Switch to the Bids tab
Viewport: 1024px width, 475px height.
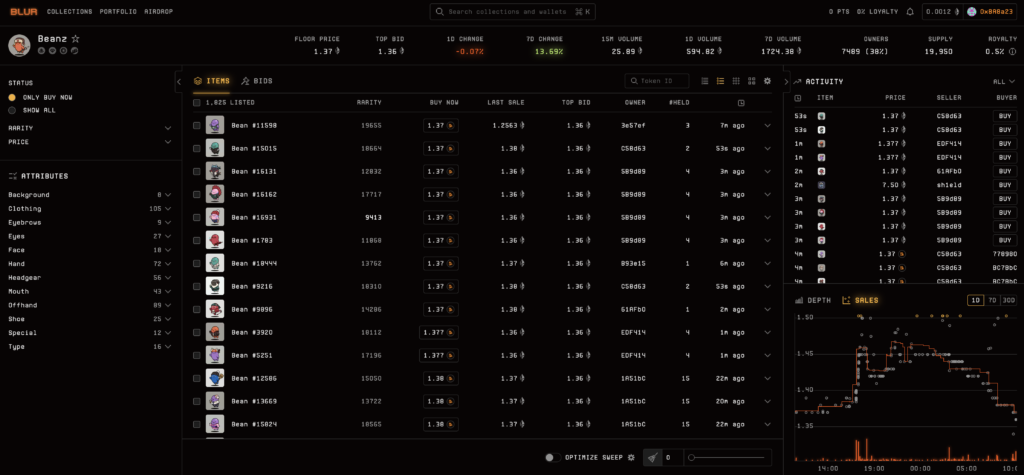coord(257,81)
